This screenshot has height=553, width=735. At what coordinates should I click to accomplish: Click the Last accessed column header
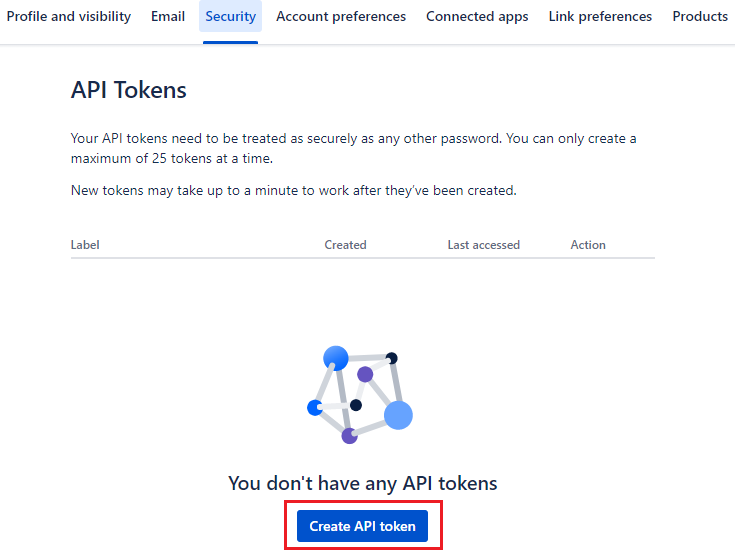click(483, 245)
